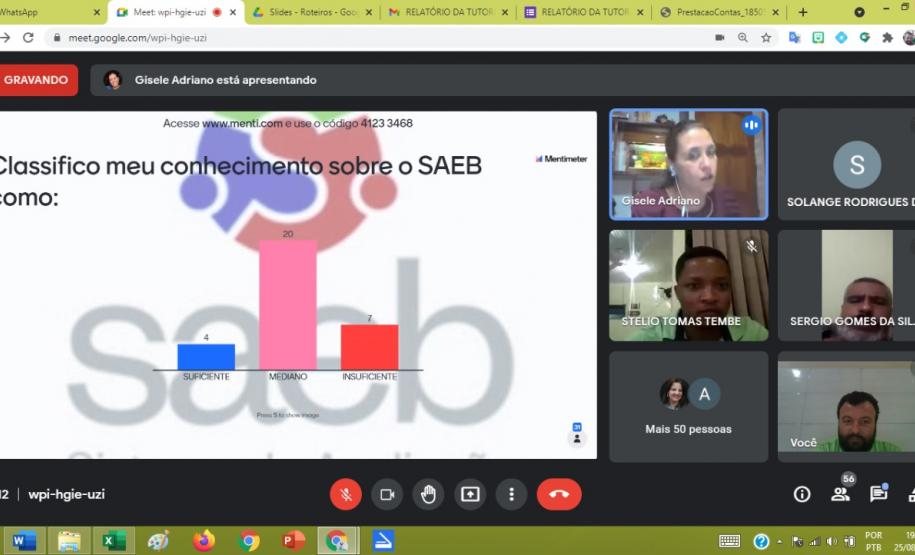Bookmark this page with the star icon
This screenshot has width=915, height=555.
[766, 37]
